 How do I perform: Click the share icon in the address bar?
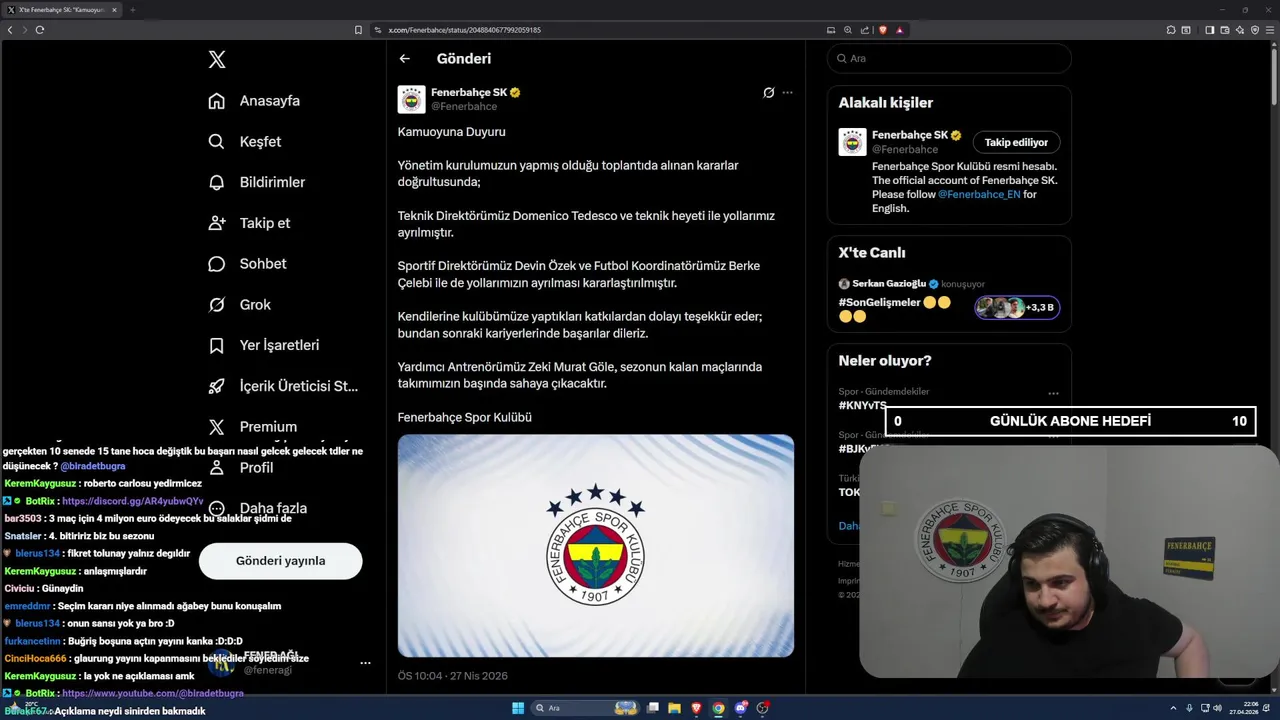pyautogui.click(x=865, y=30)
